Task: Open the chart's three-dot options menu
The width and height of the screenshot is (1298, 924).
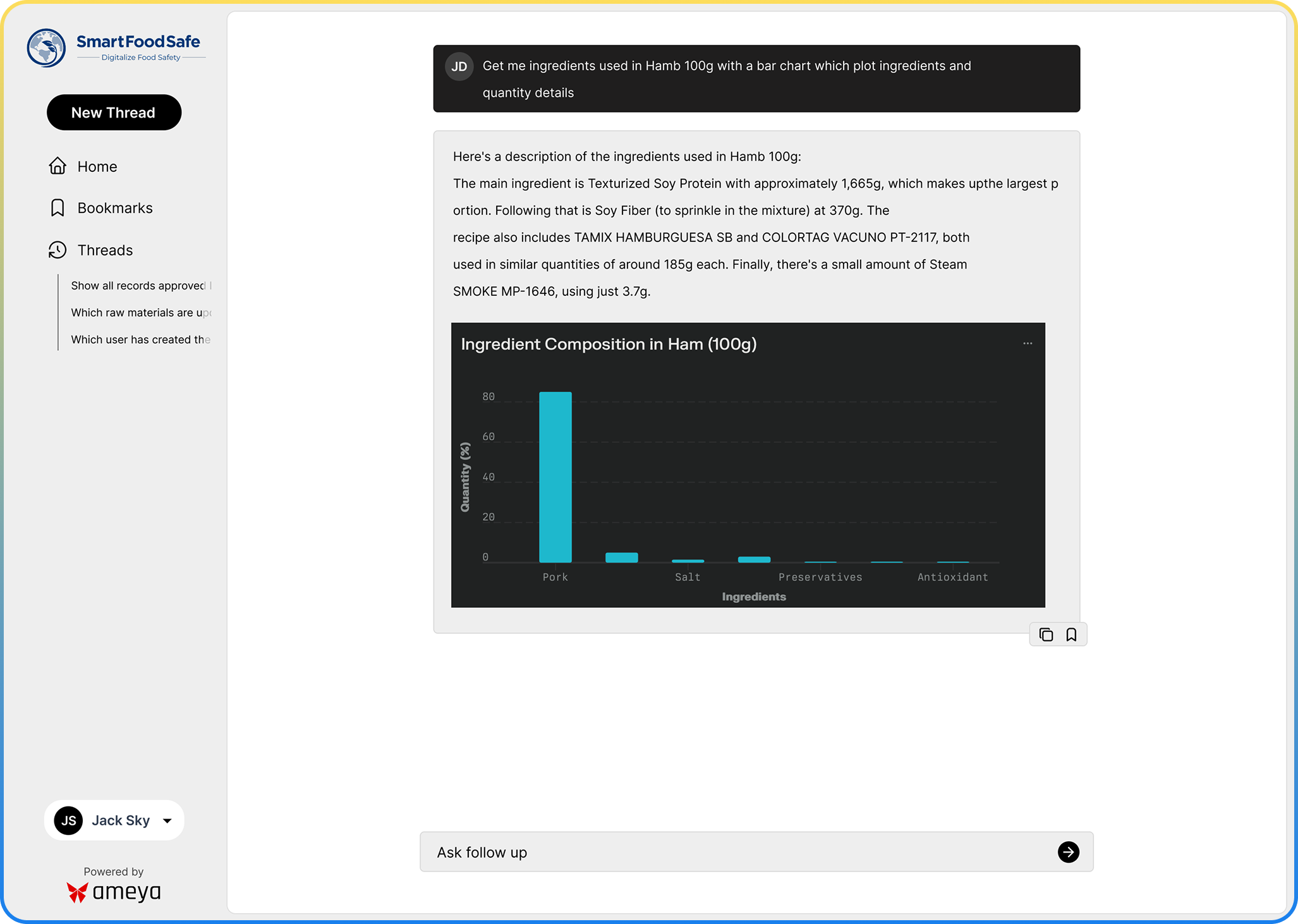Action: click(1028, 343)
